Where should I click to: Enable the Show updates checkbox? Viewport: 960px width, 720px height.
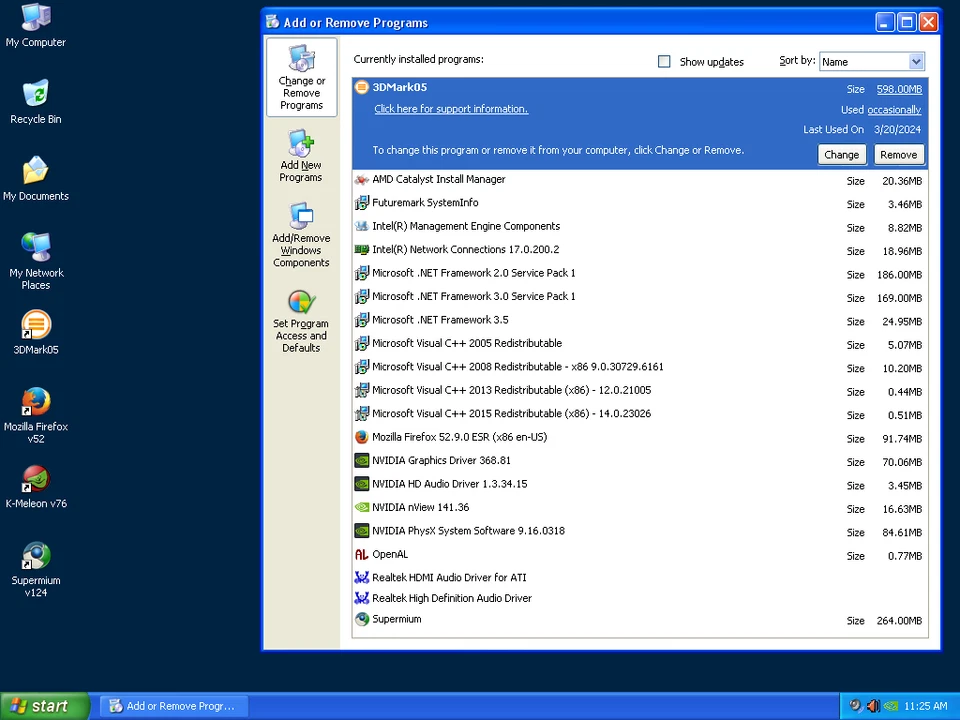(x=664, y=61)
